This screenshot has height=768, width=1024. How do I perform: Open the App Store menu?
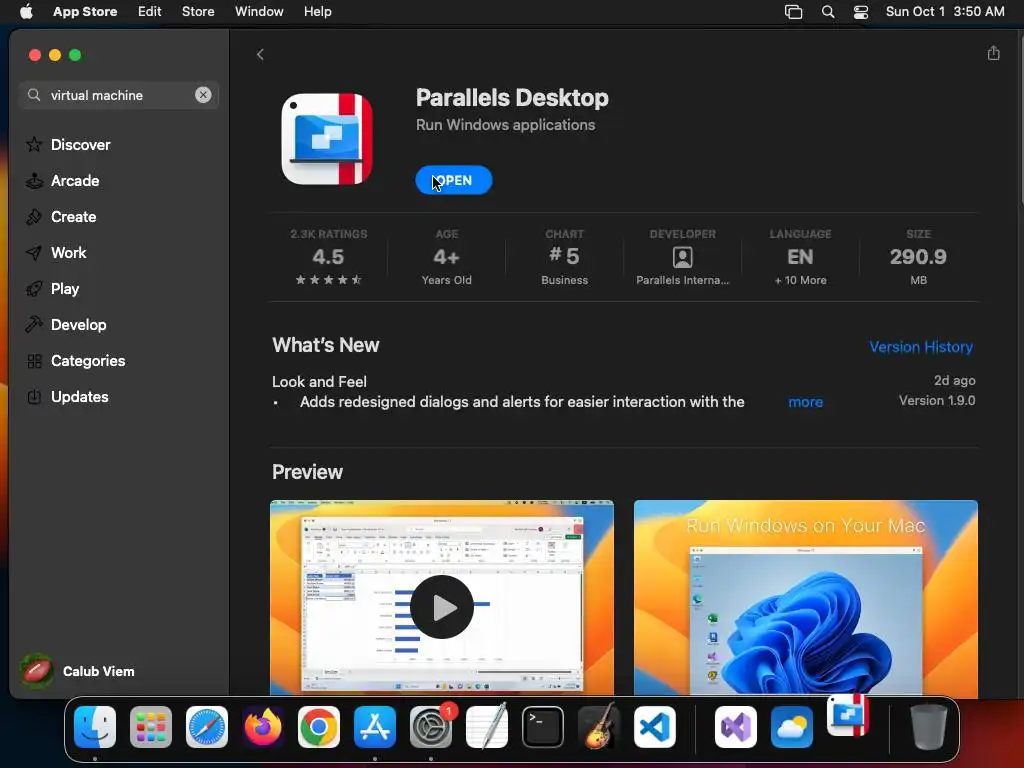point(85,12)
